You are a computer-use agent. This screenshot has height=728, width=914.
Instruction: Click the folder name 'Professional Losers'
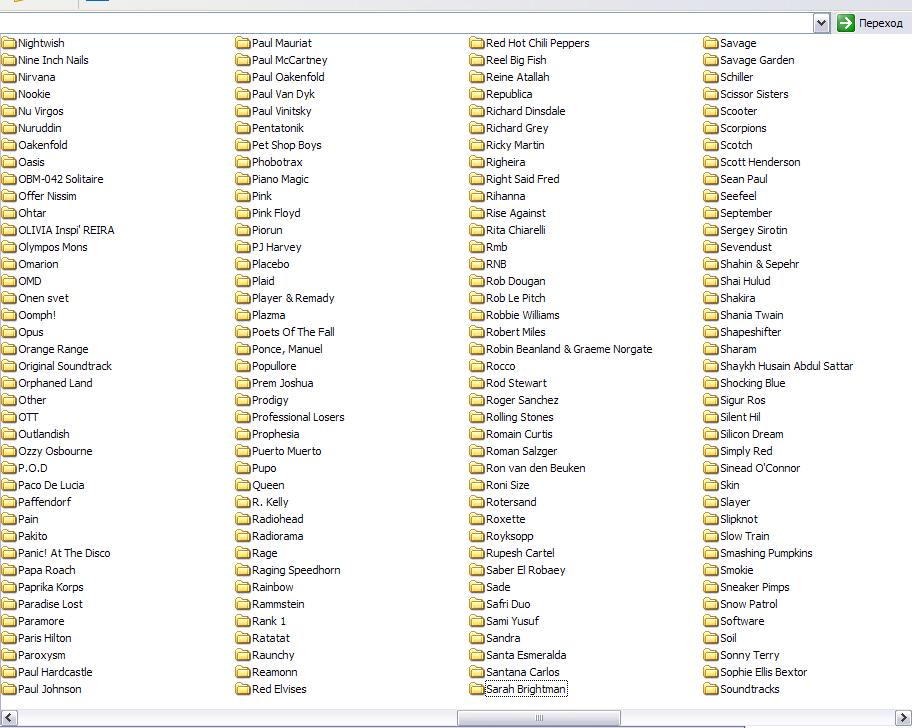[298, 417]
